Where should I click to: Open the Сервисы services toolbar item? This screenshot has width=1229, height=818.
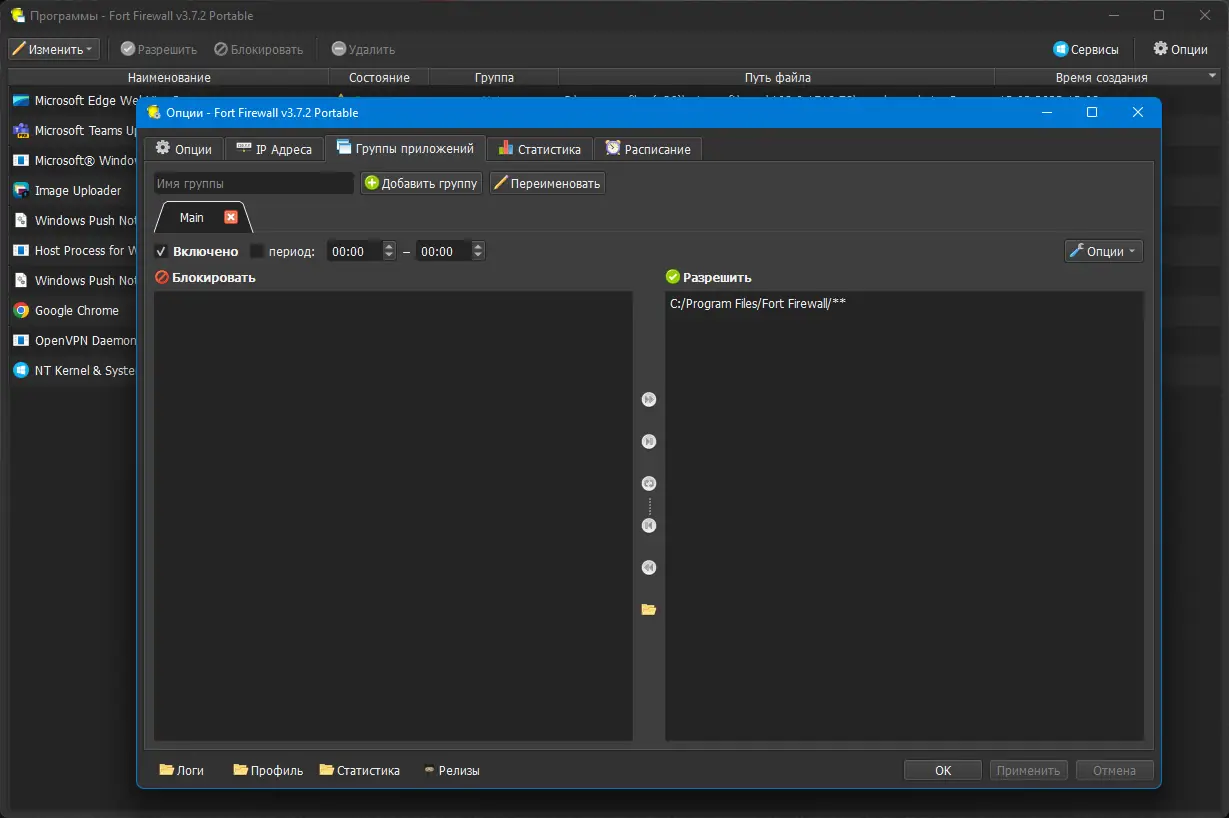click(x=1086, y=49)
